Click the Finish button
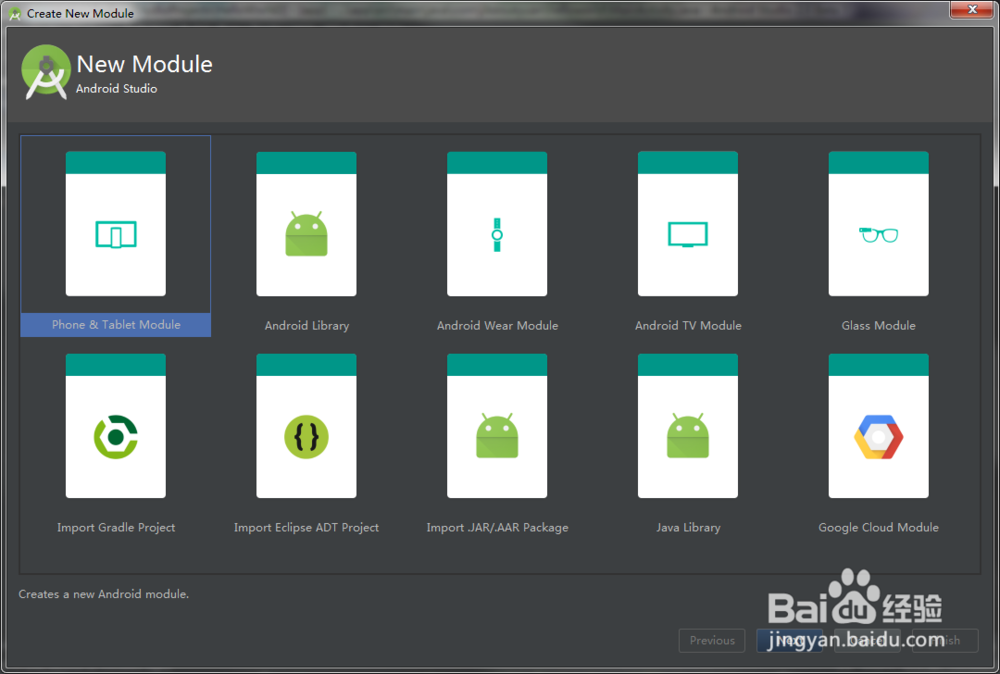This screenshot has width=1000, height=674. tap(945, 640)
